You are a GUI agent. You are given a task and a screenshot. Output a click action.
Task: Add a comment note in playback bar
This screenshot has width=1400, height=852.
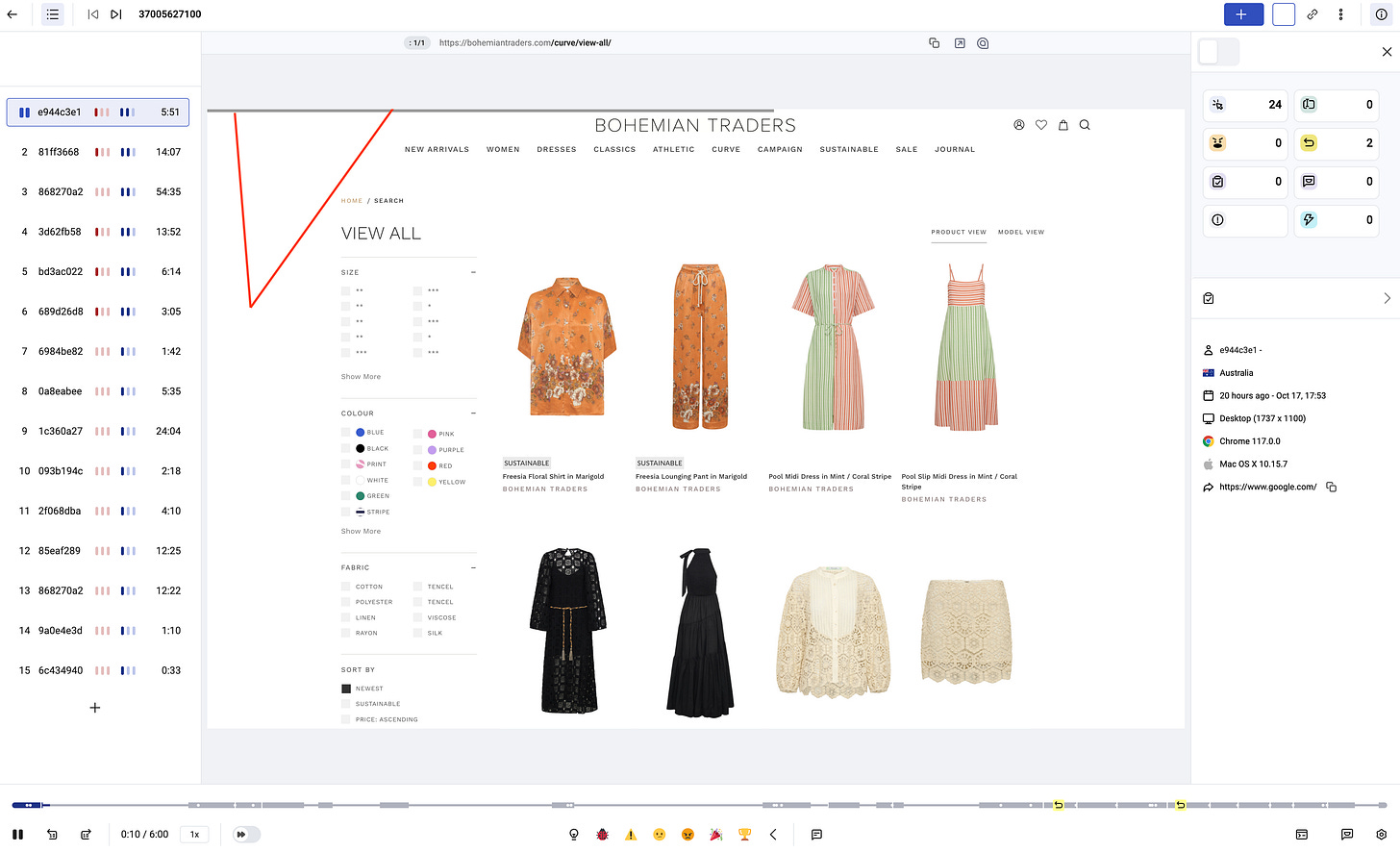tap(816, 835)
